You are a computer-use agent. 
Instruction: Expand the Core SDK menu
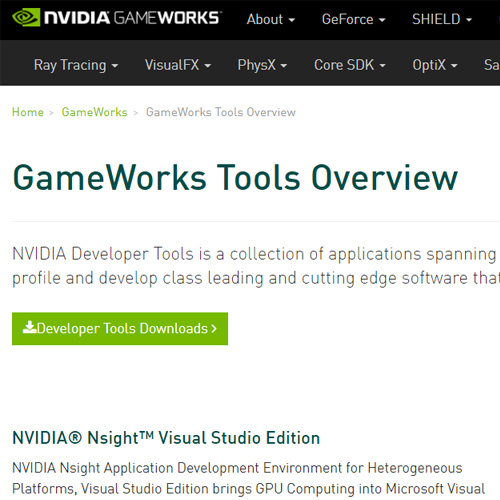point(350,65)
